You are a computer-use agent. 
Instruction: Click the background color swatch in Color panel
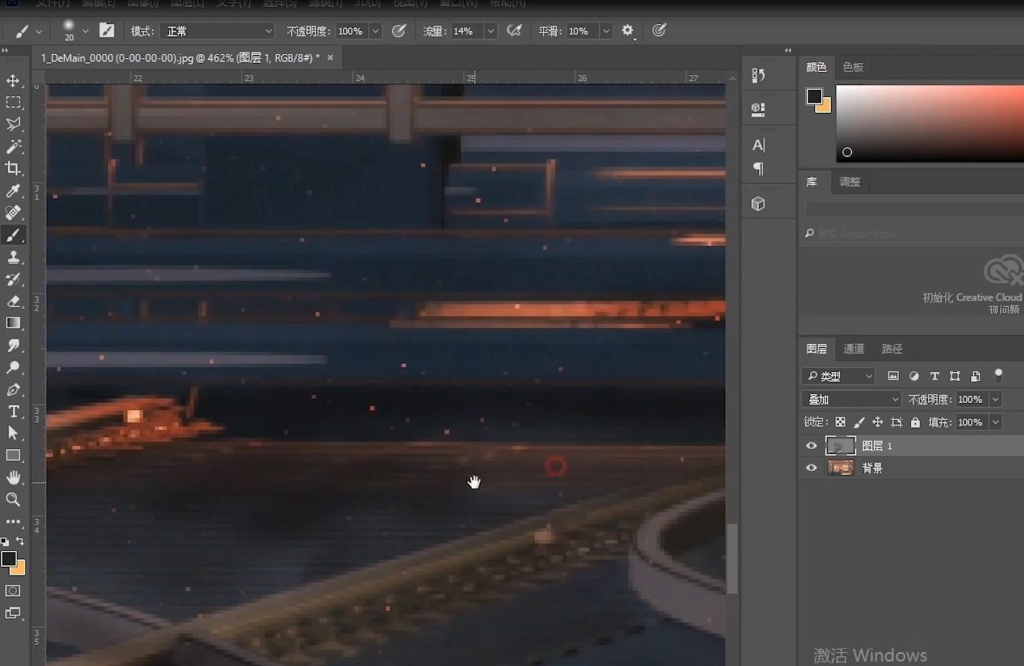click(824, 106)
